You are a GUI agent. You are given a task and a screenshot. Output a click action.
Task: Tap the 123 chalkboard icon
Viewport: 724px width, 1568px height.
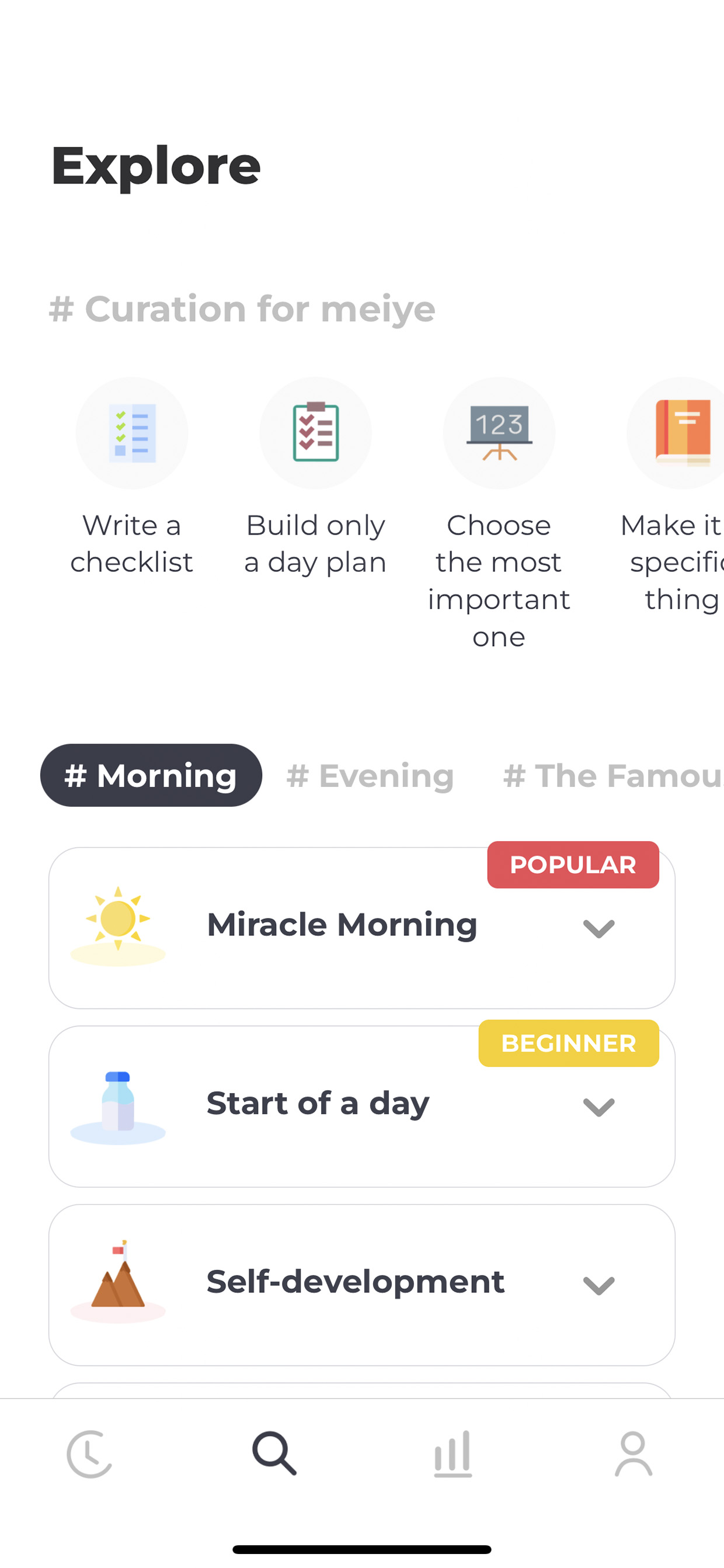pos(499,433)
